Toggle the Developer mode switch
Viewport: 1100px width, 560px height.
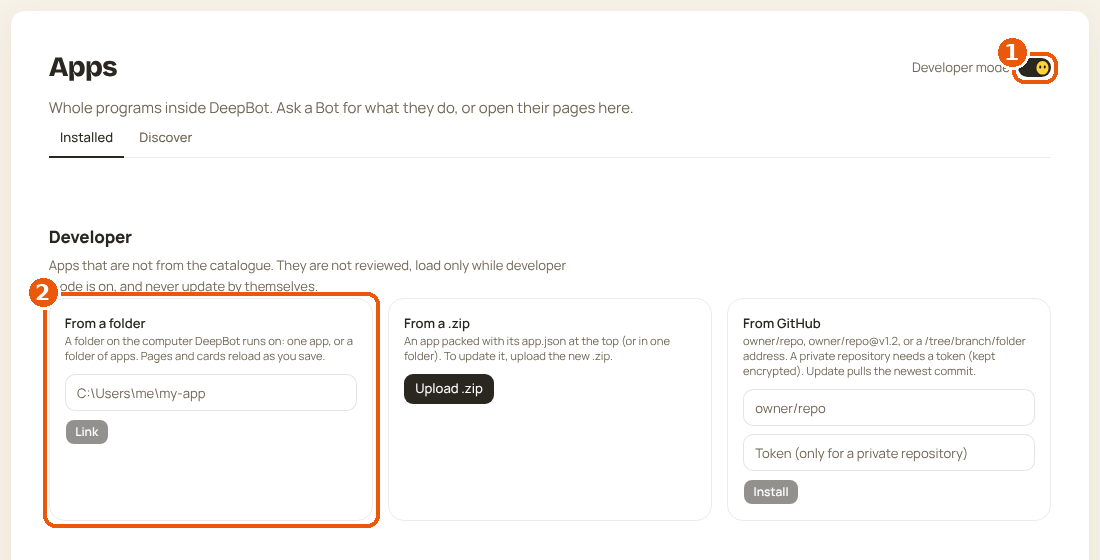click(1035, 68)
